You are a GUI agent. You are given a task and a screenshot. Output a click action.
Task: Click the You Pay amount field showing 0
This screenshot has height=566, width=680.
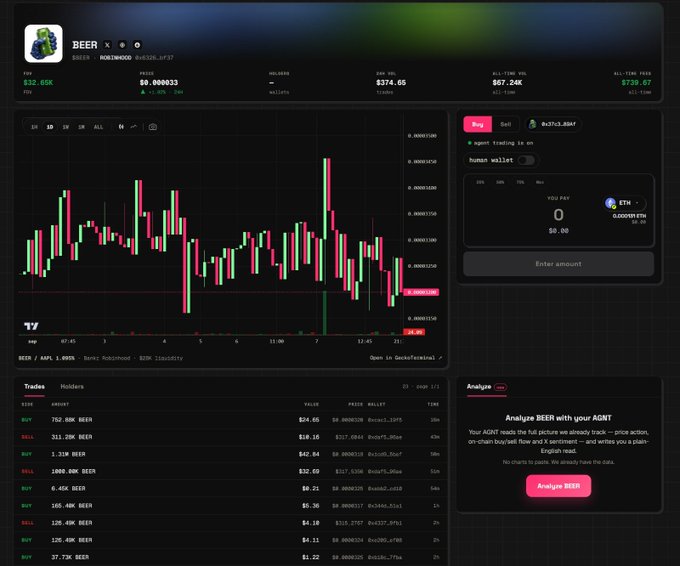coord(558,215)
